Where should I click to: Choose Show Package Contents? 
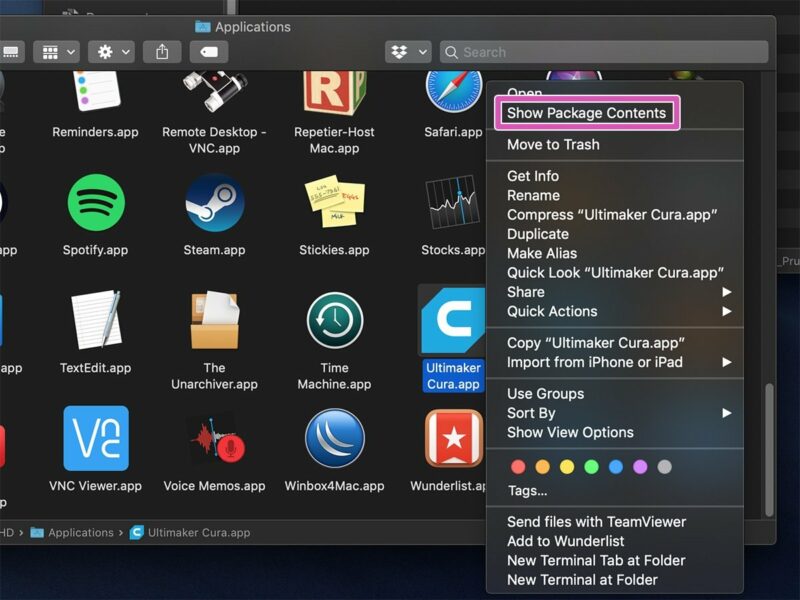point(586,113)
